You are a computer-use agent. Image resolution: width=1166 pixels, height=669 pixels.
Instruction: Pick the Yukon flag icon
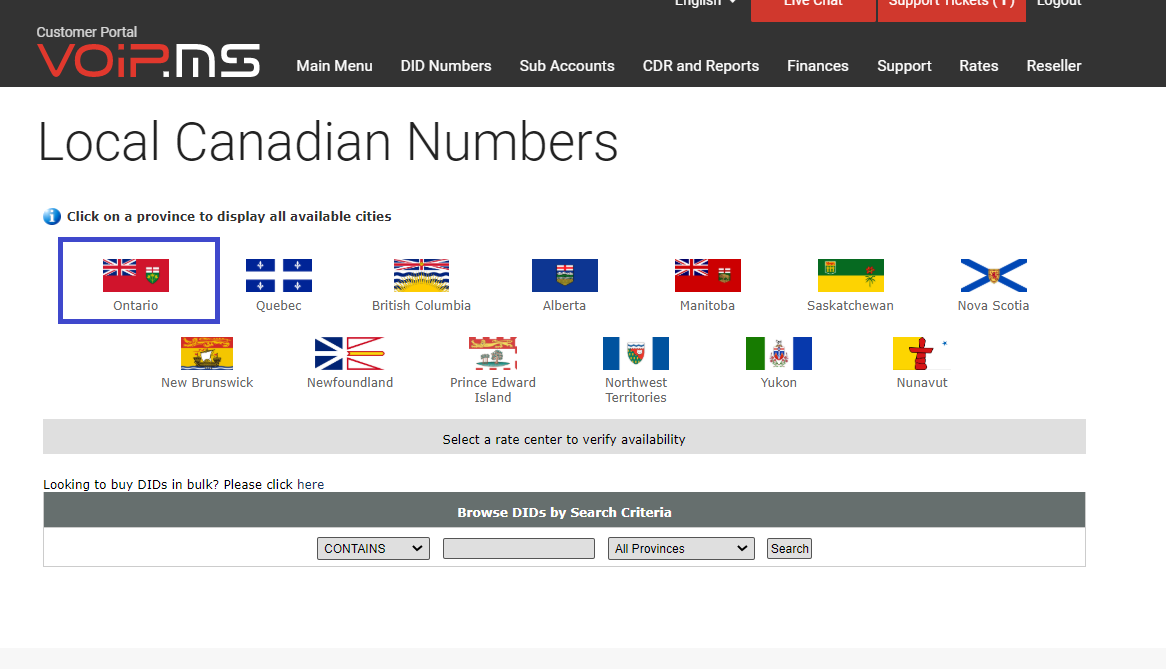tap(779, 353)
